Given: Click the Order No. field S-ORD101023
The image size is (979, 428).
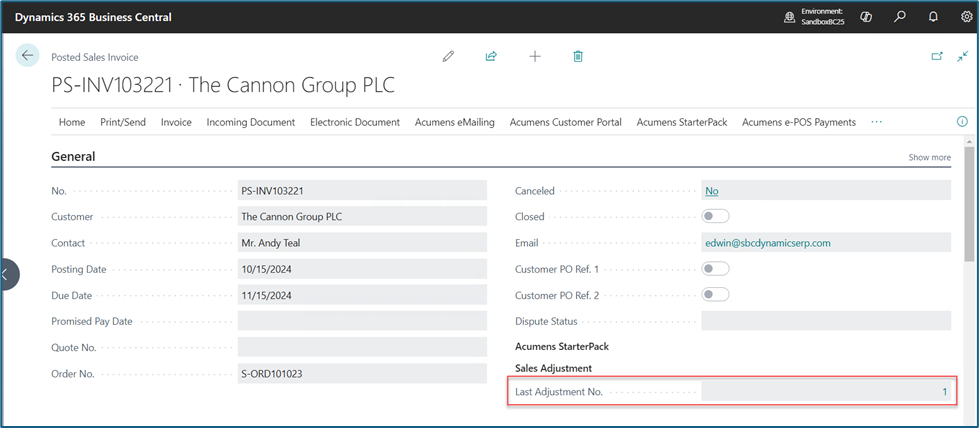Looking at the screenshot, I should point(362,374).
